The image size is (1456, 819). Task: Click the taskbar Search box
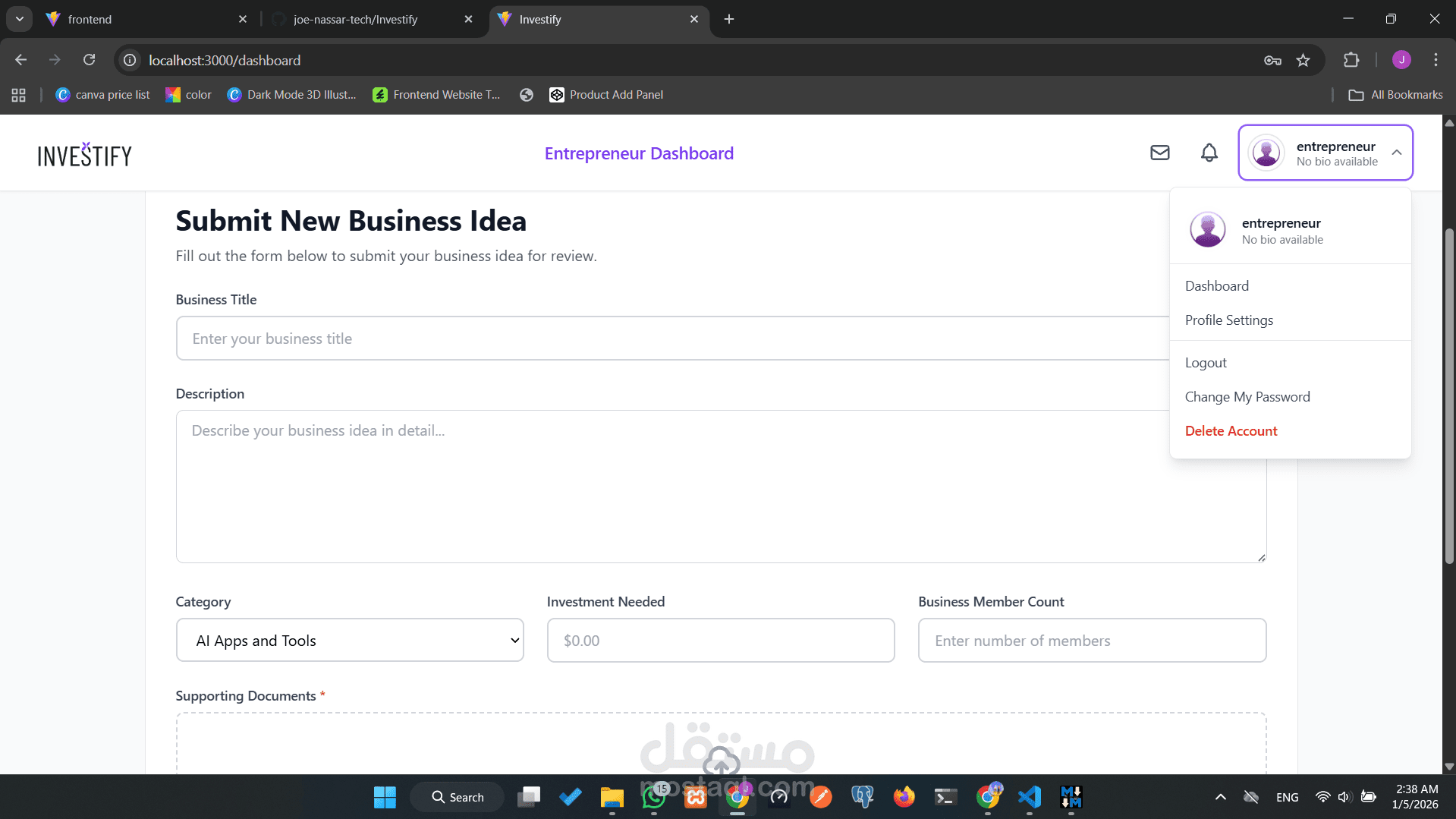pos(458,797)
